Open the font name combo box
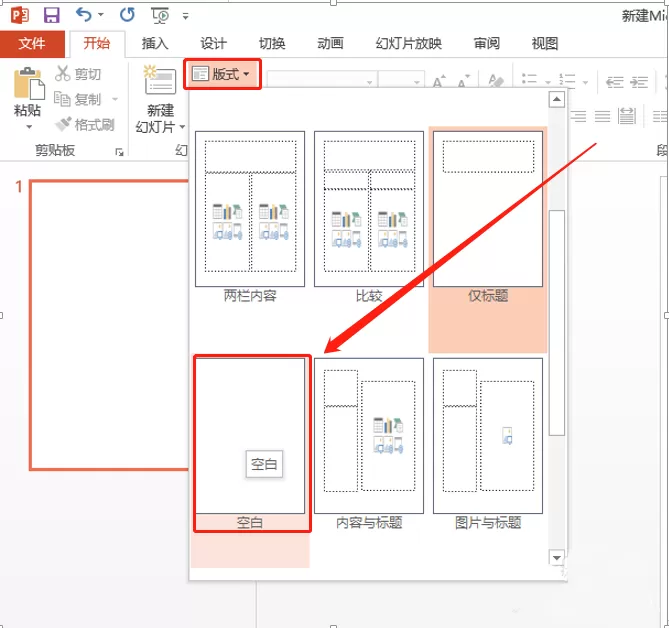The width and height of the screenshot is (669, 628). [322, 80]
